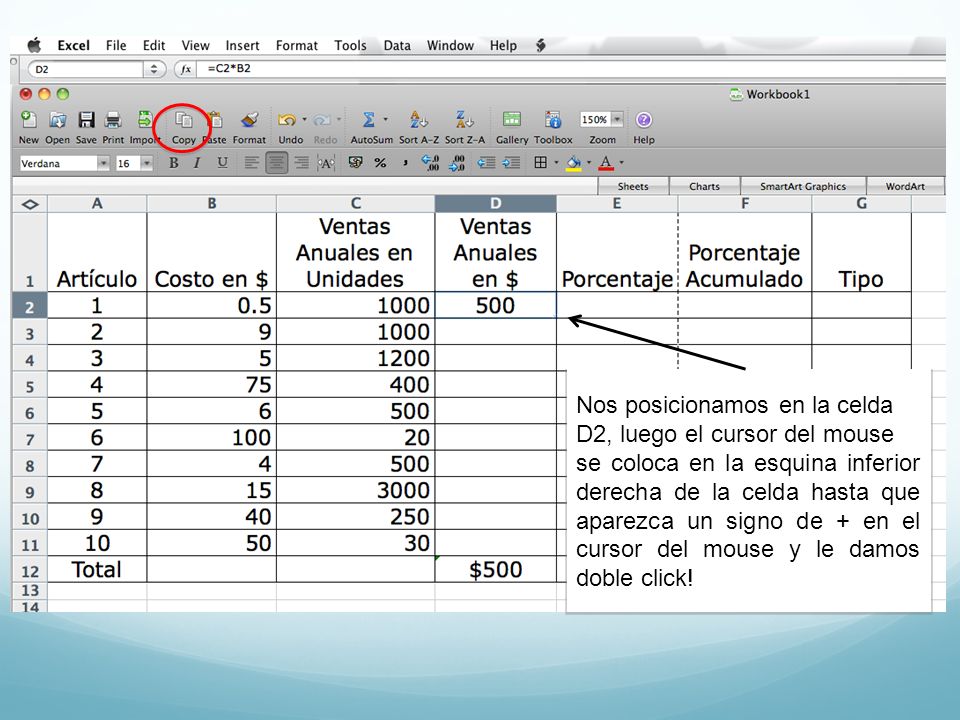Click the Paste icon
The height and width of the screenshot is (720, 960).
[214, 120]
